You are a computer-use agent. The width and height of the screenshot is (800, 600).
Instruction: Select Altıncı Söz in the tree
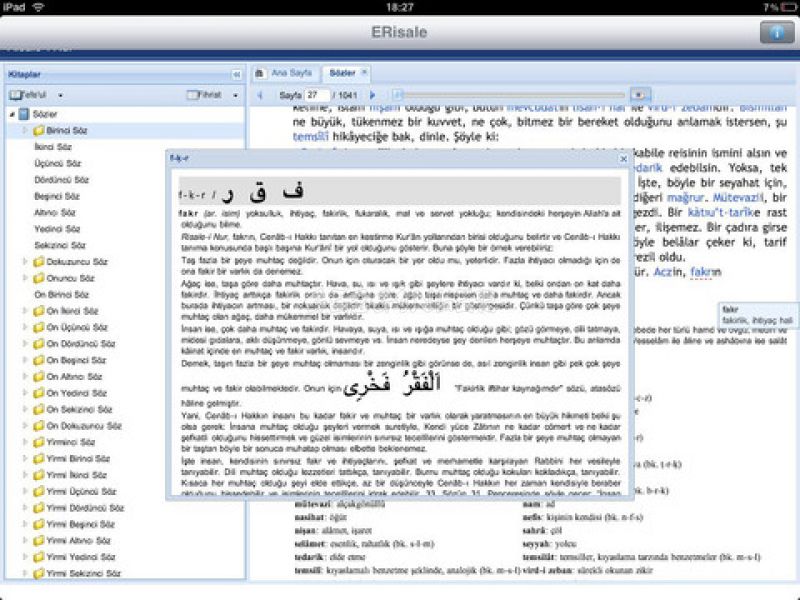click(x=55, y=212)
